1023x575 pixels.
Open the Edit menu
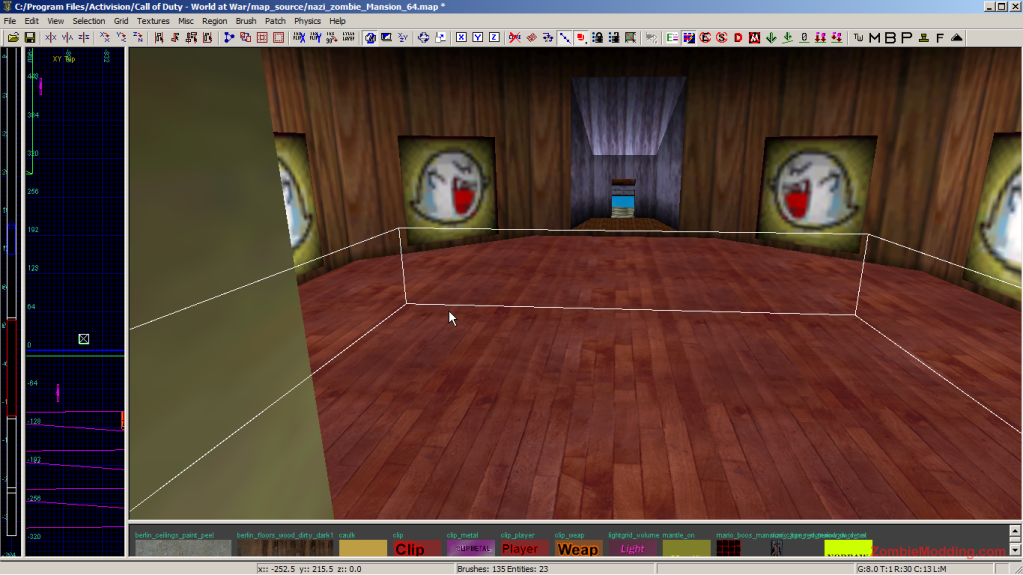pyautogui.click(x=31, y=21)
